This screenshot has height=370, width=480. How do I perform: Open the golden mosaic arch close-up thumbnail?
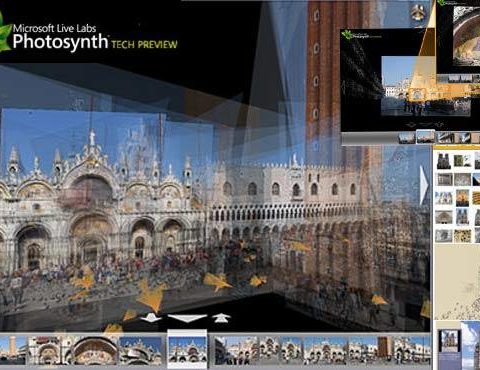95,350
